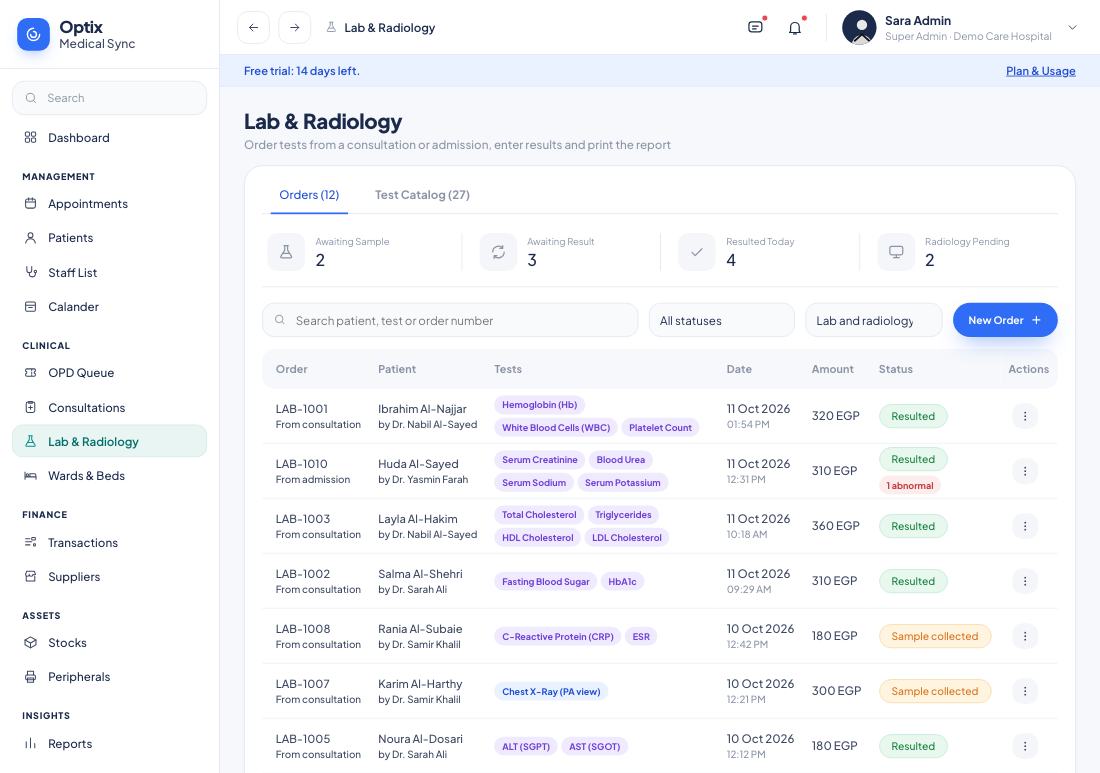The image size is (1100, 773).
Task: Open the All statuses filter dropdown
Action: coord(721,321)
